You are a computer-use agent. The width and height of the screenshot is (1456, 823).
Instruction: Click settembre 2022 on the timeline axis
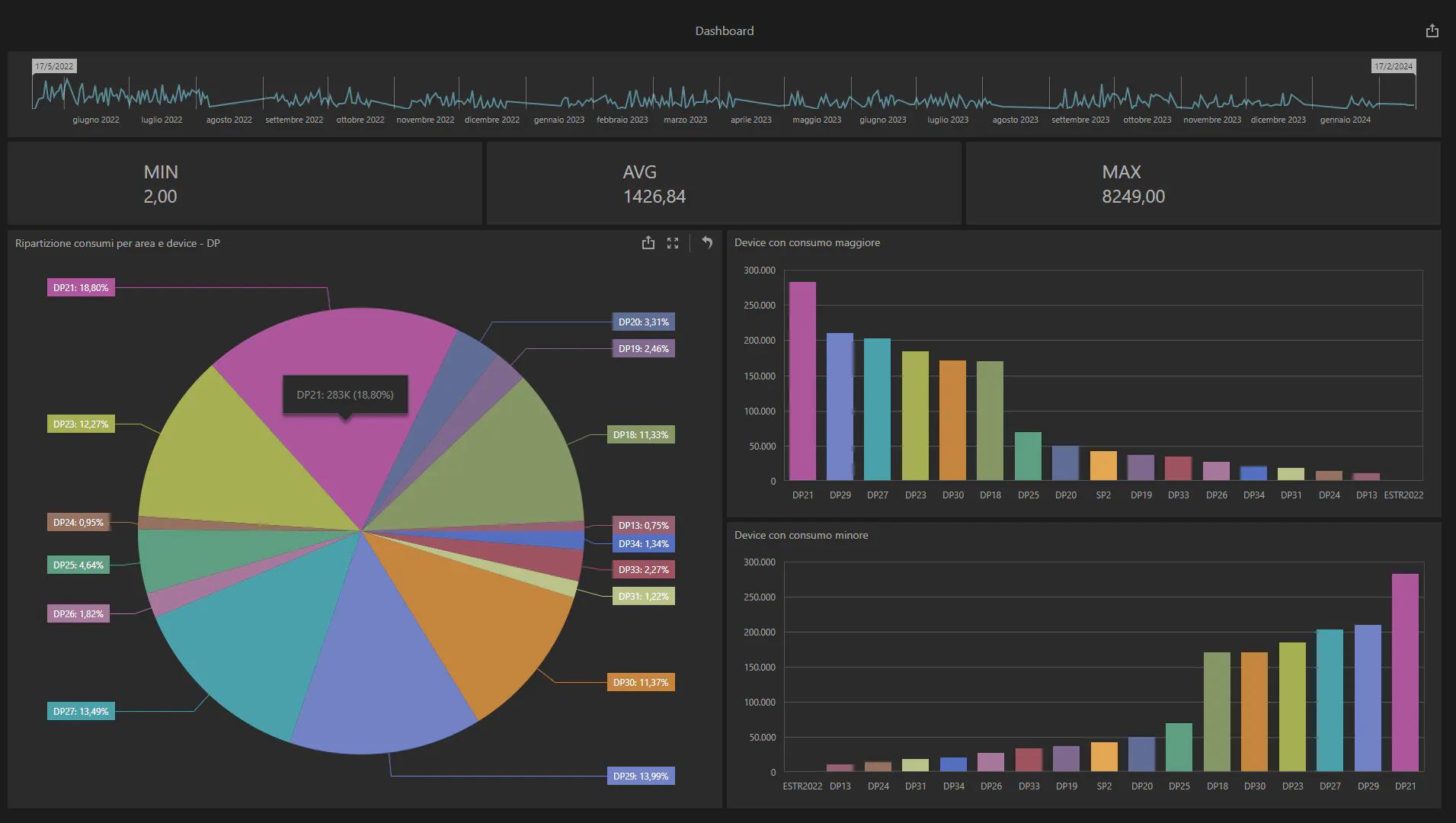(294, 120)
